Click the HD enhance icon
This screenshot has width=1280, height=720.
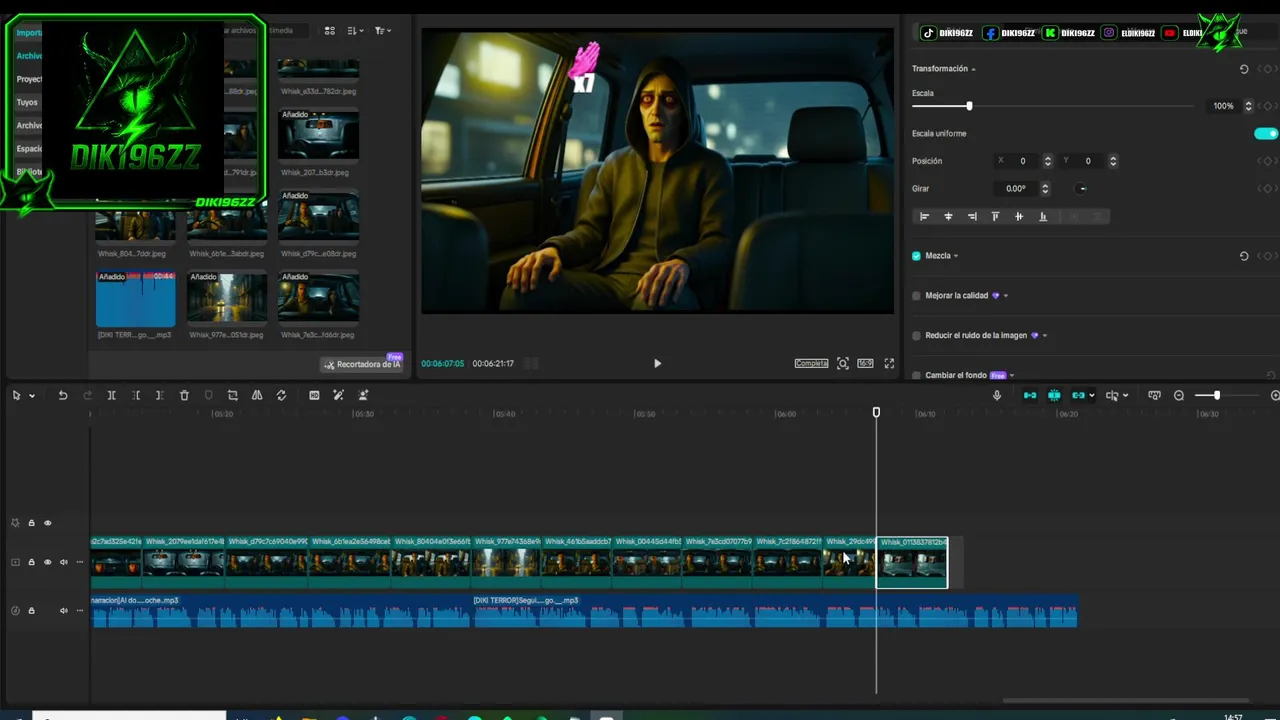pos(314,395)
